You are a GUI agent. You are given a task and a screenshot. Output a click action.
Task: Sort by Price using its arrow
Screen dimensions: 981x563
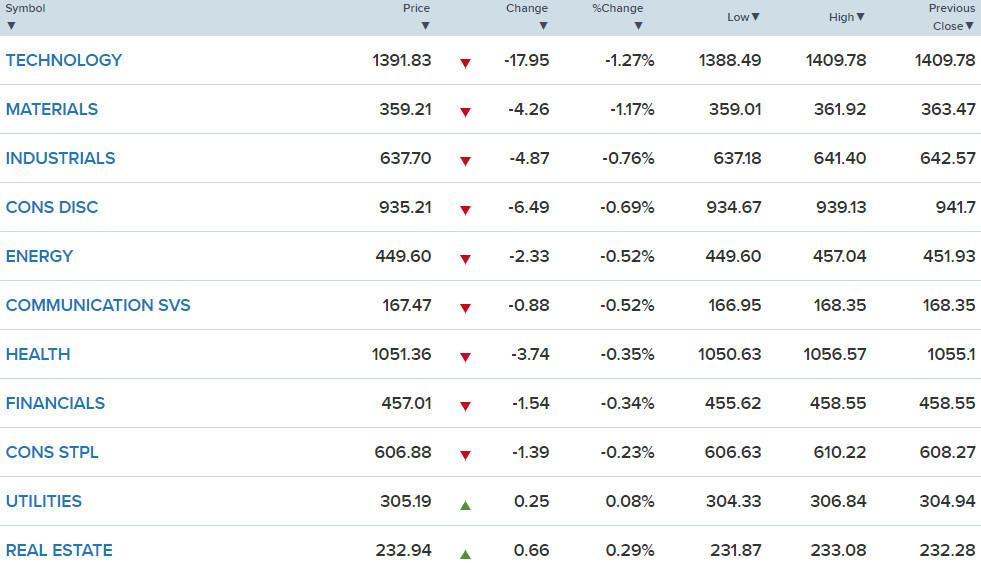coord(425,26)
